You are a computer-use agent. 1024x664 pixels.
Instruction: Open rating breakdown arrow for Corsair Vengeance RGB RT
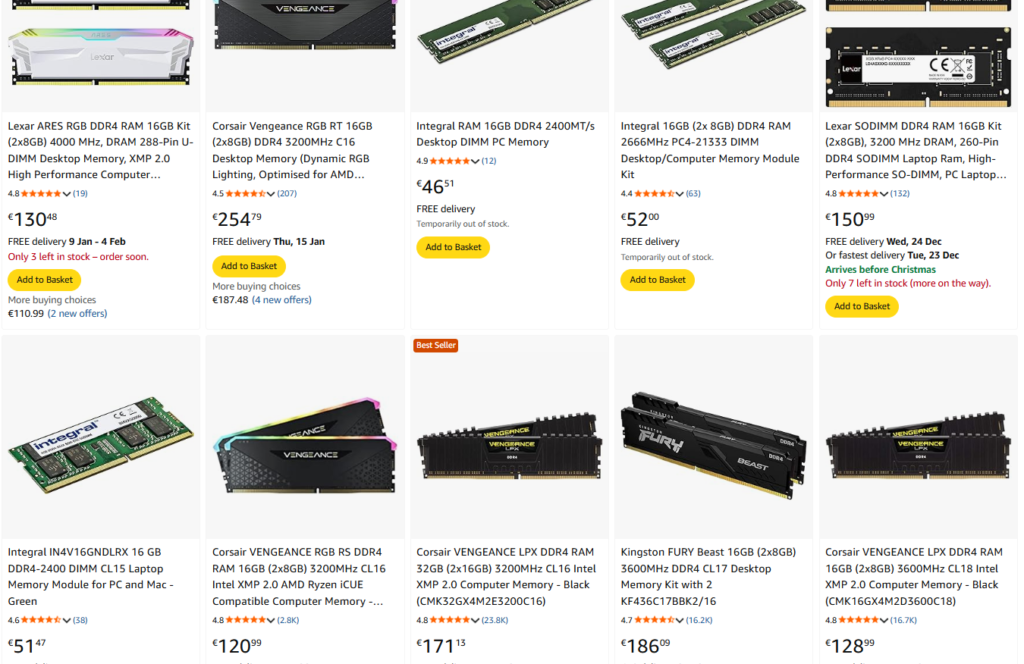click(270, 194)
